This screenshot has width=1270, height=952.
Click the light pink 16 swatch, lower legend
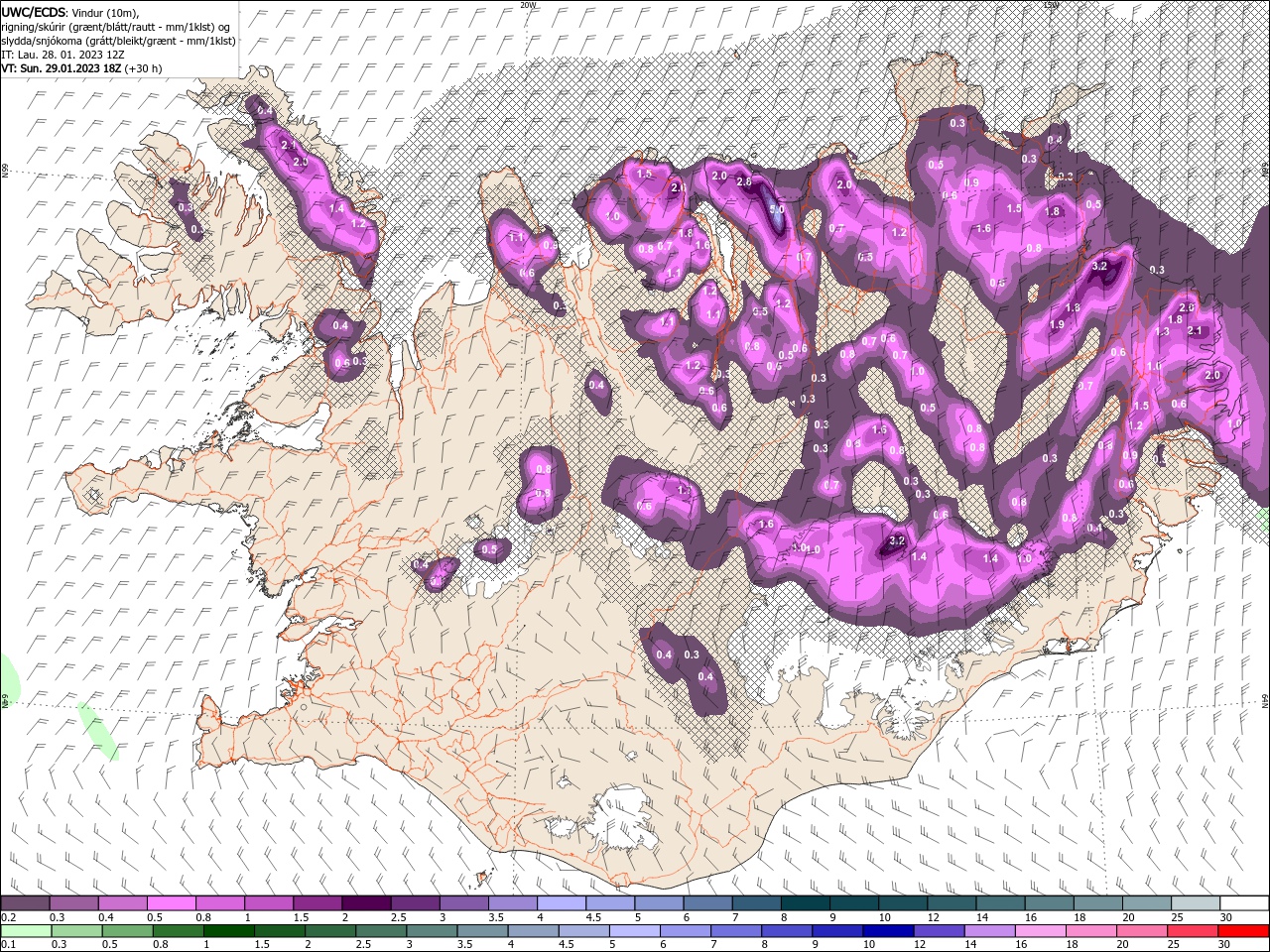1041,931
